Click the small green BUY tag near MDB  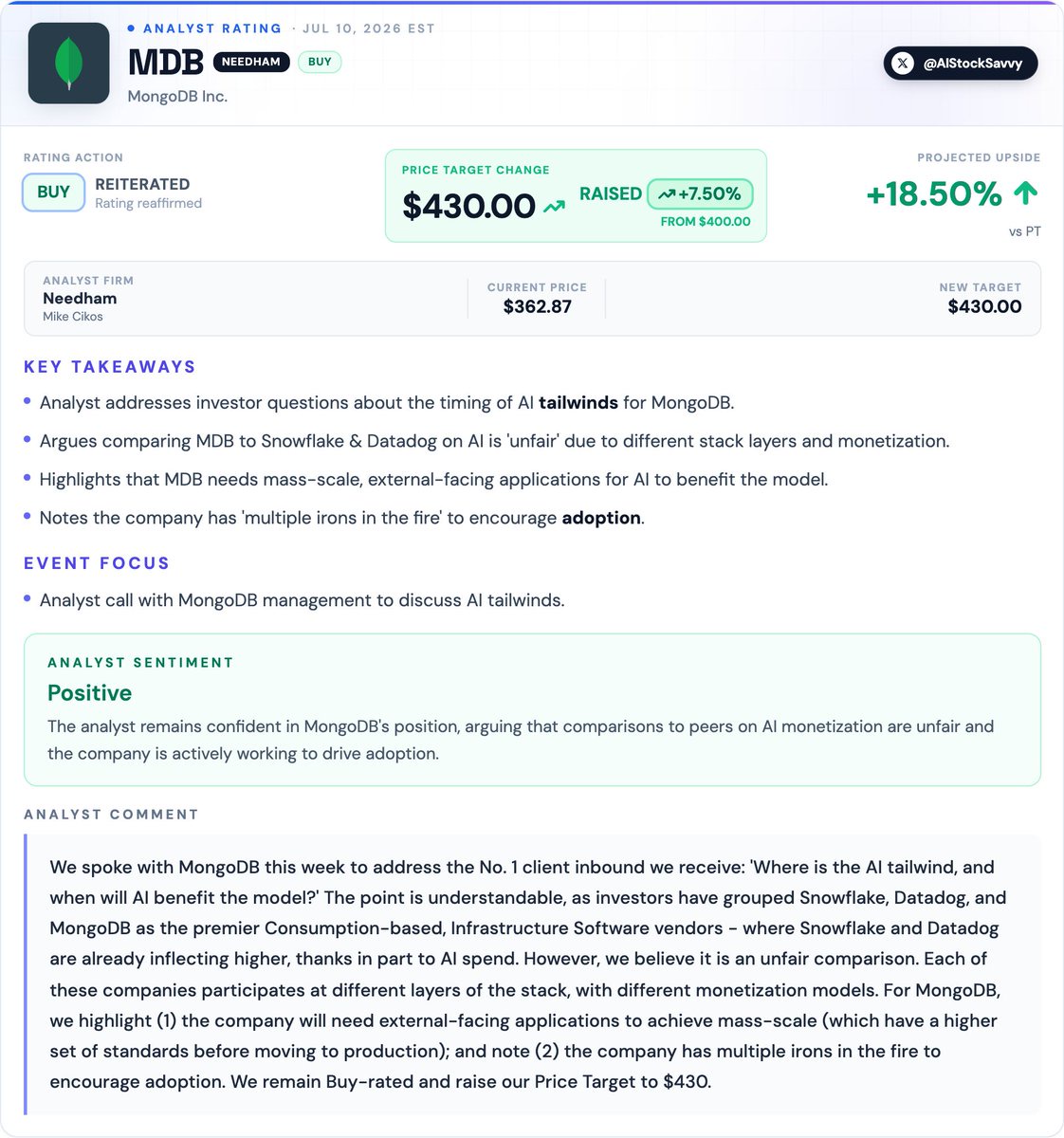click(320, 62)
